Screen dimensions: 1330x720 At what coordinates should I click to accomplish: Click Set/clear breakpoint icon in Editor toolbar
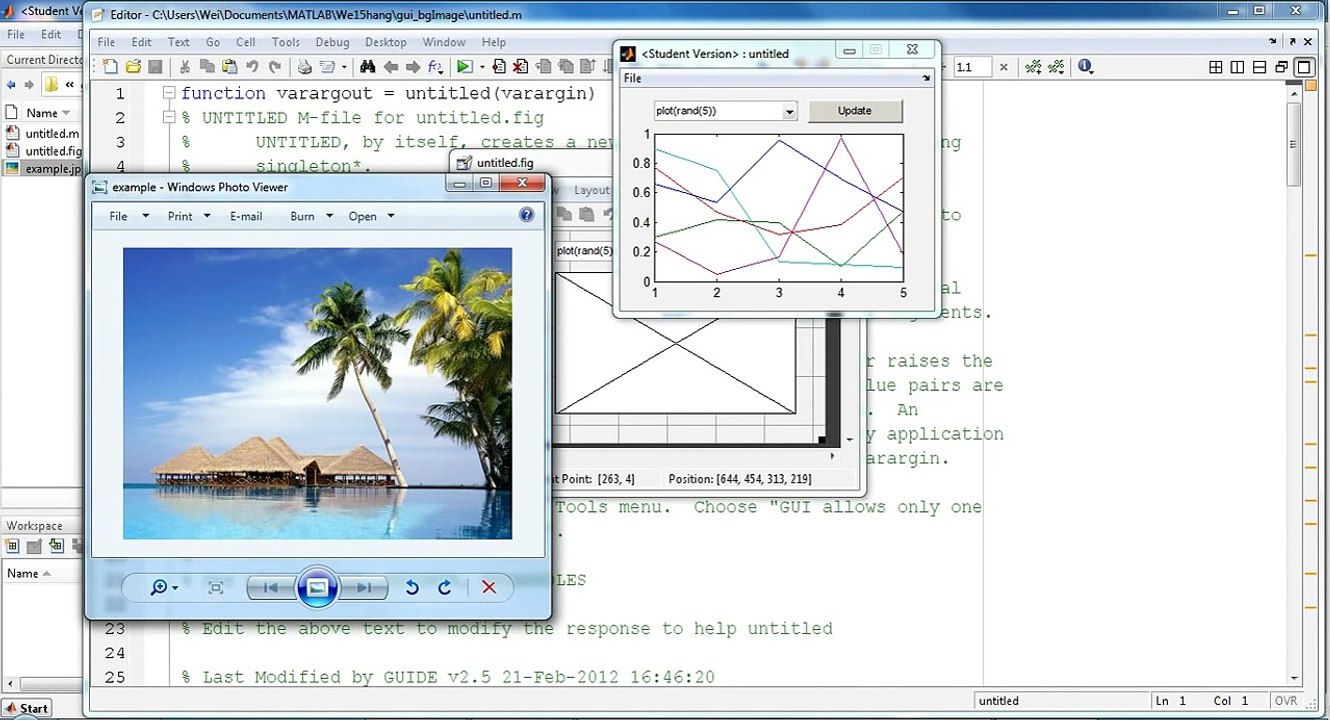[499, 67]
